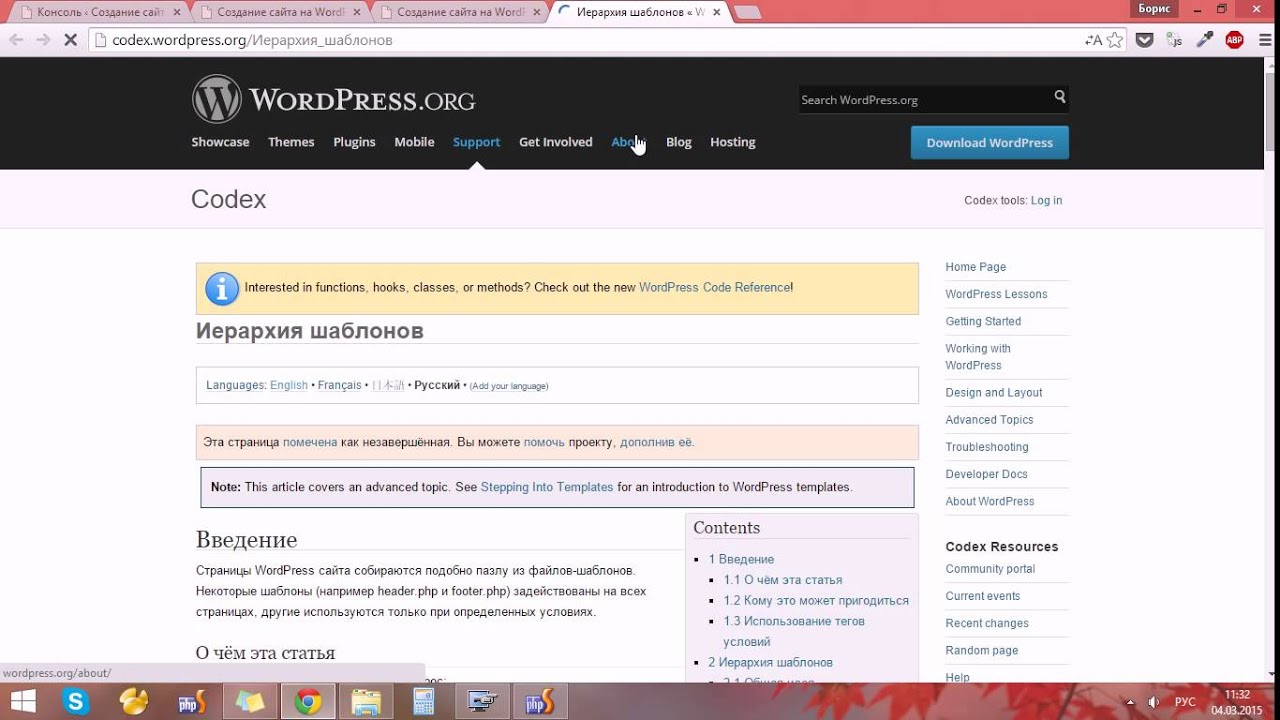Show hidden tray icons arrow
The image size is (1280, 720).
click(x=1131, y=702)
